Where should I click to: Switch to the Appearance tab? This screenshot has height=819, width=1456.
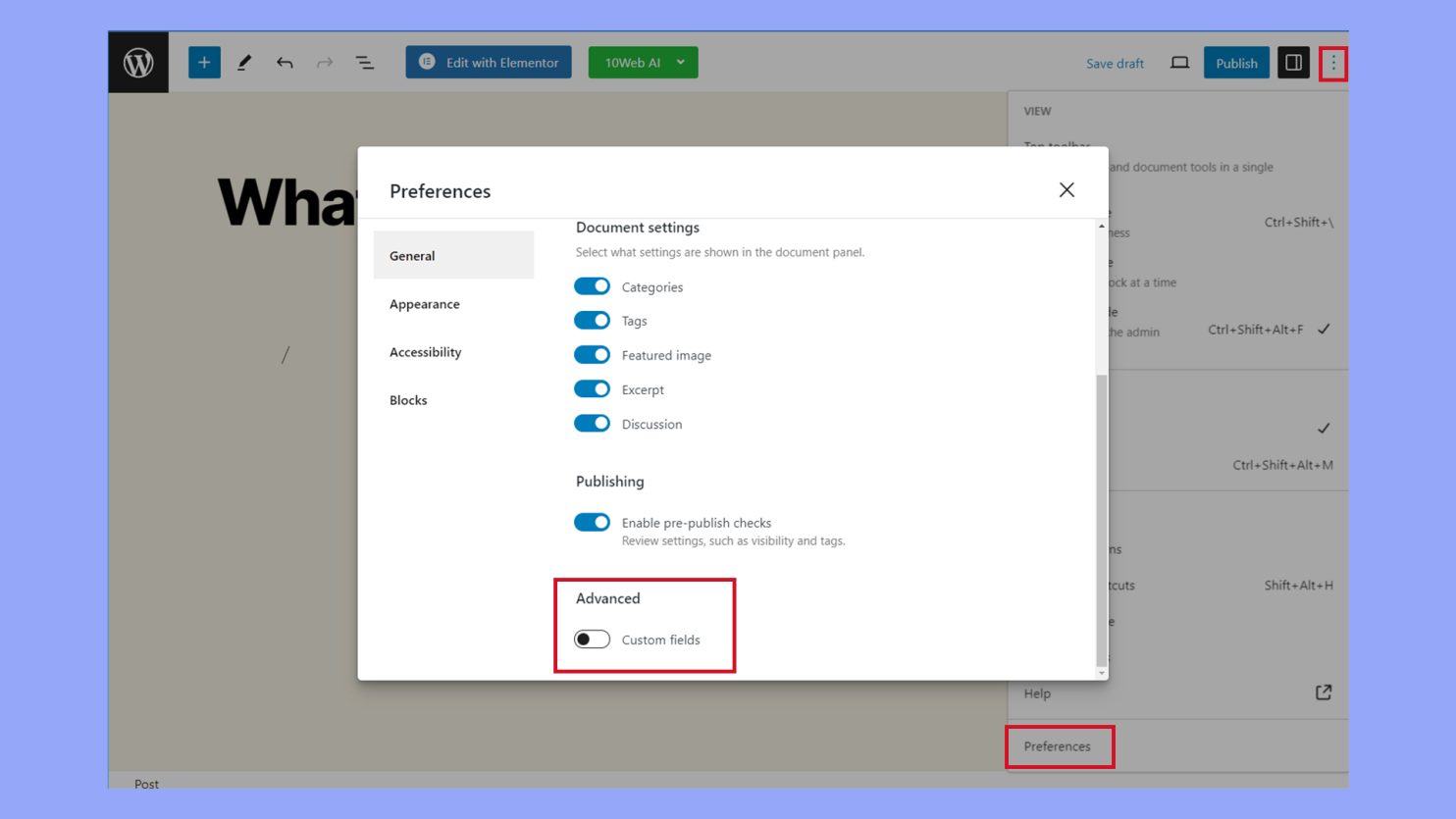pyautogui.click(x=424, y=304)
